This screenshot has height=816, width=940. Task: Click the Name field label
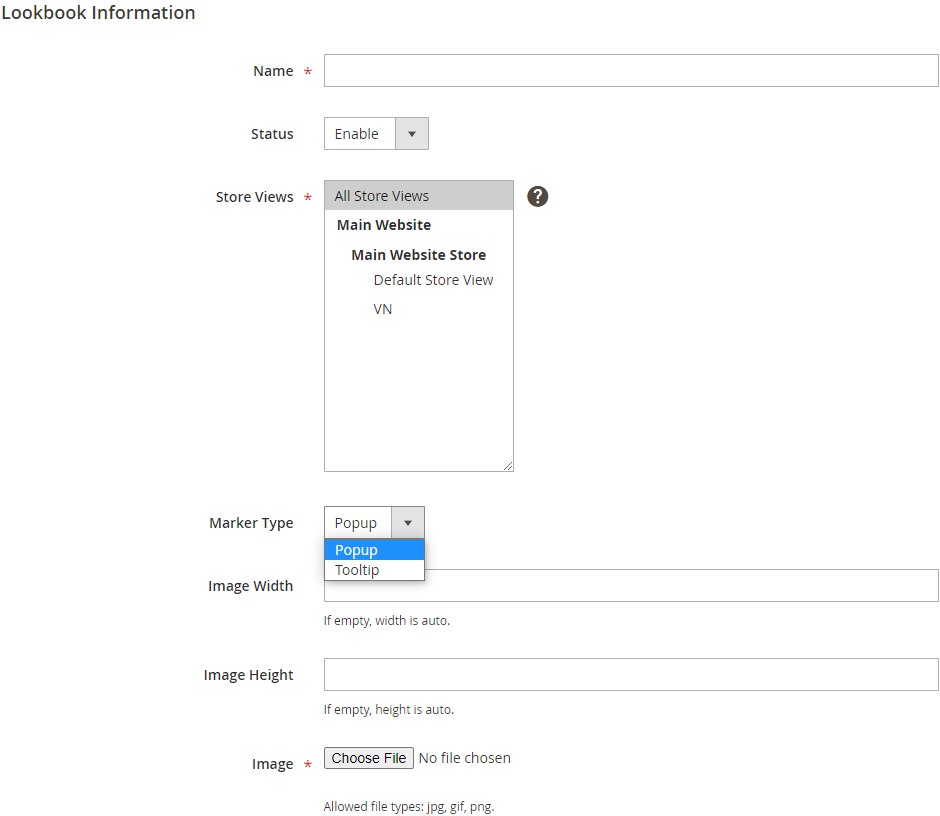(x=273, y=71)
